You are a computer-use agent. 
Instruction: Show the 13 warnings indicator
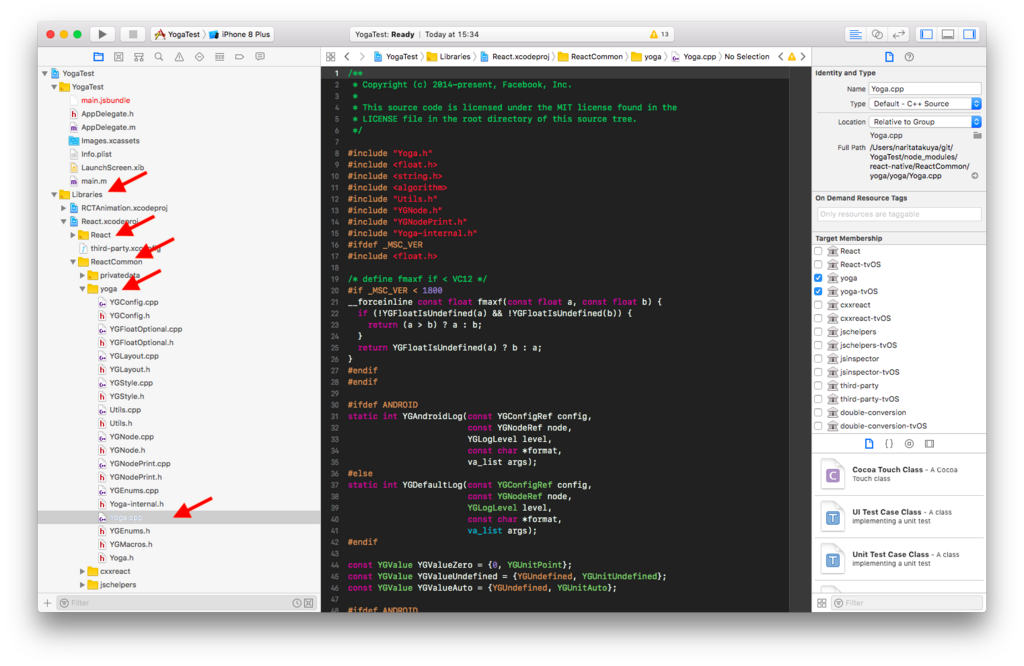pyautogui.click(x=659, y=34)
